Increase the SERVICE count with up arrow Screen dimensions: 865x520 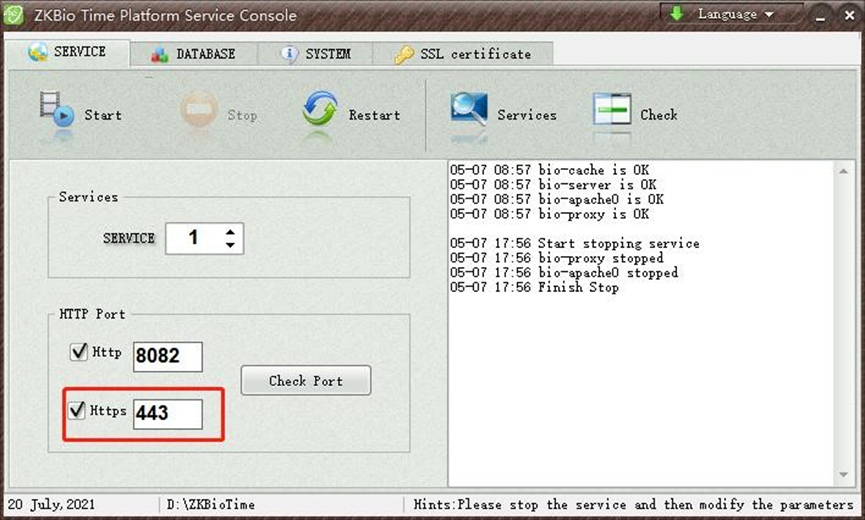pos(231,232)
